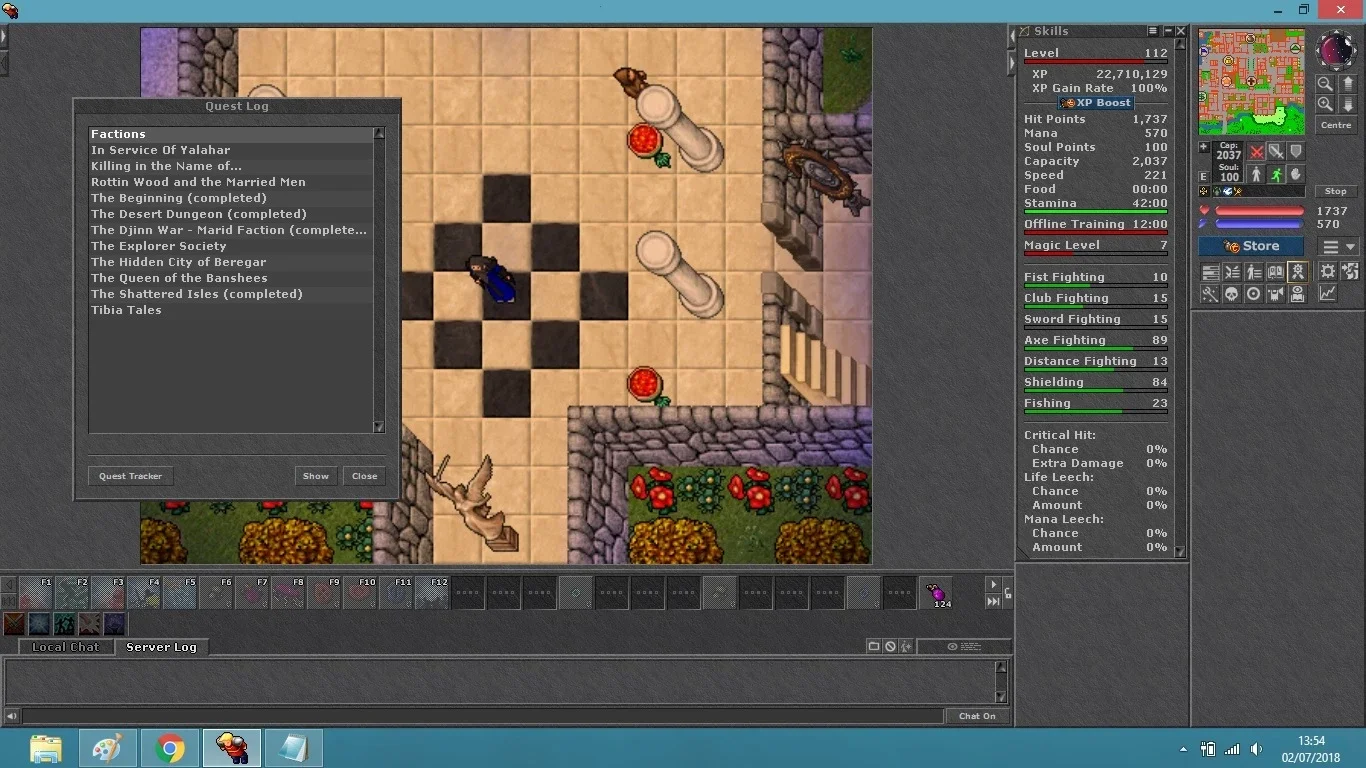Click the highlighted Quest Log icon

pos(1297,272)
